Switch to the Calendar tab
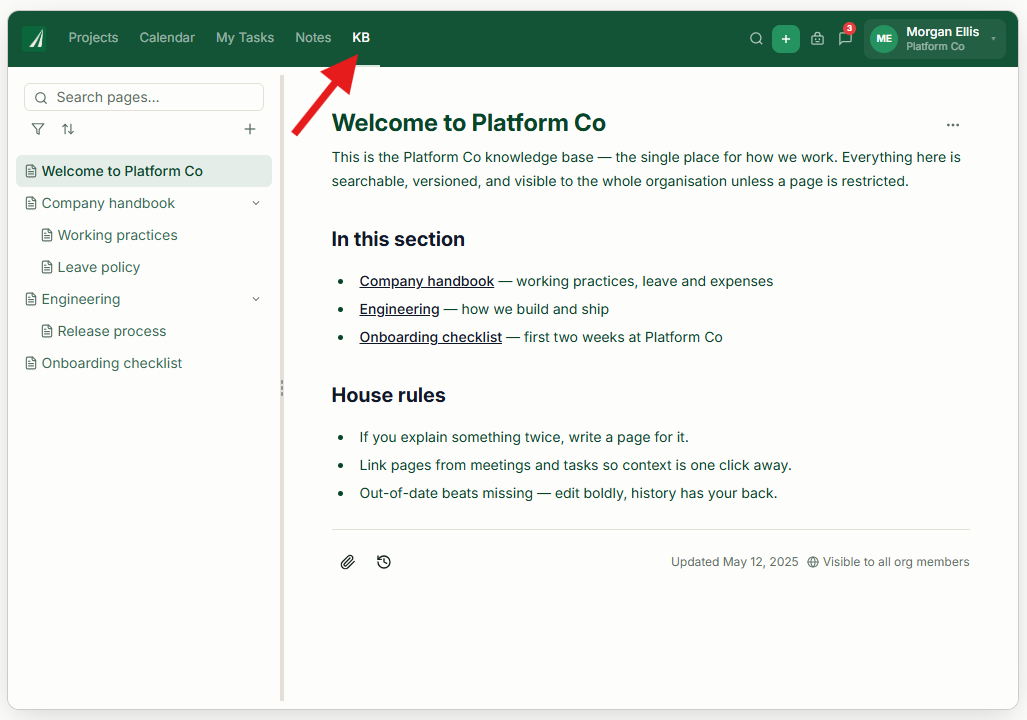 pyautogui.click(x=167, y=37)
